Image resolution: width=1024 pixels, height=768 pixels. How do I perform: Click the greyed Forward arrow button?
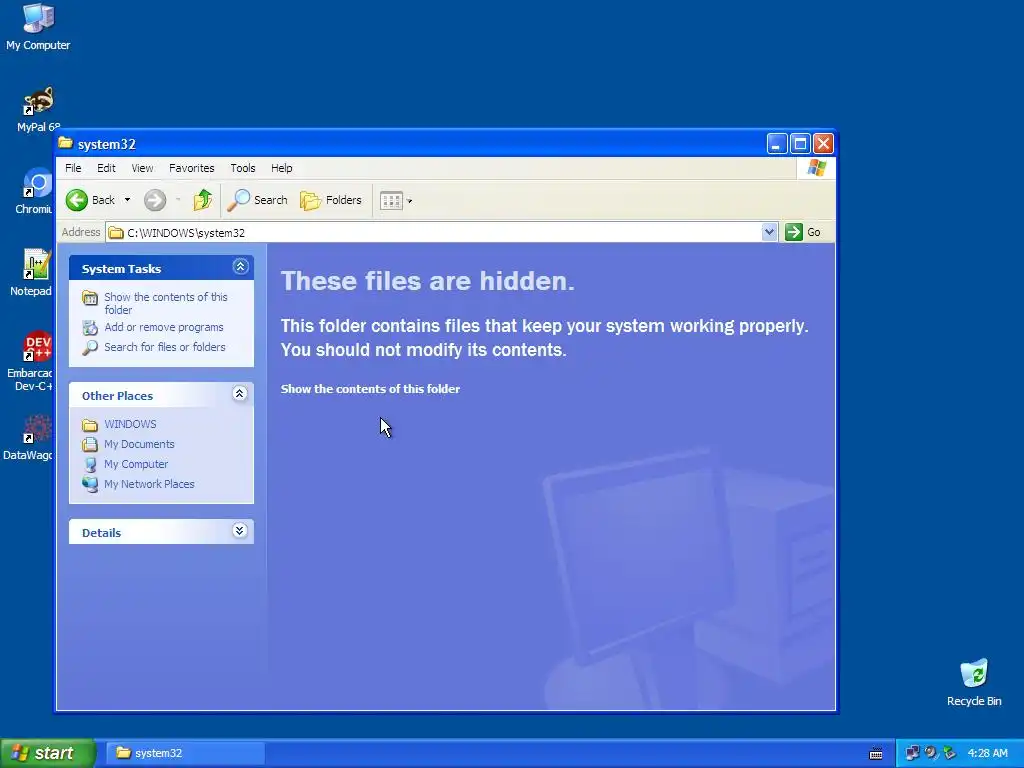(155, 200)
